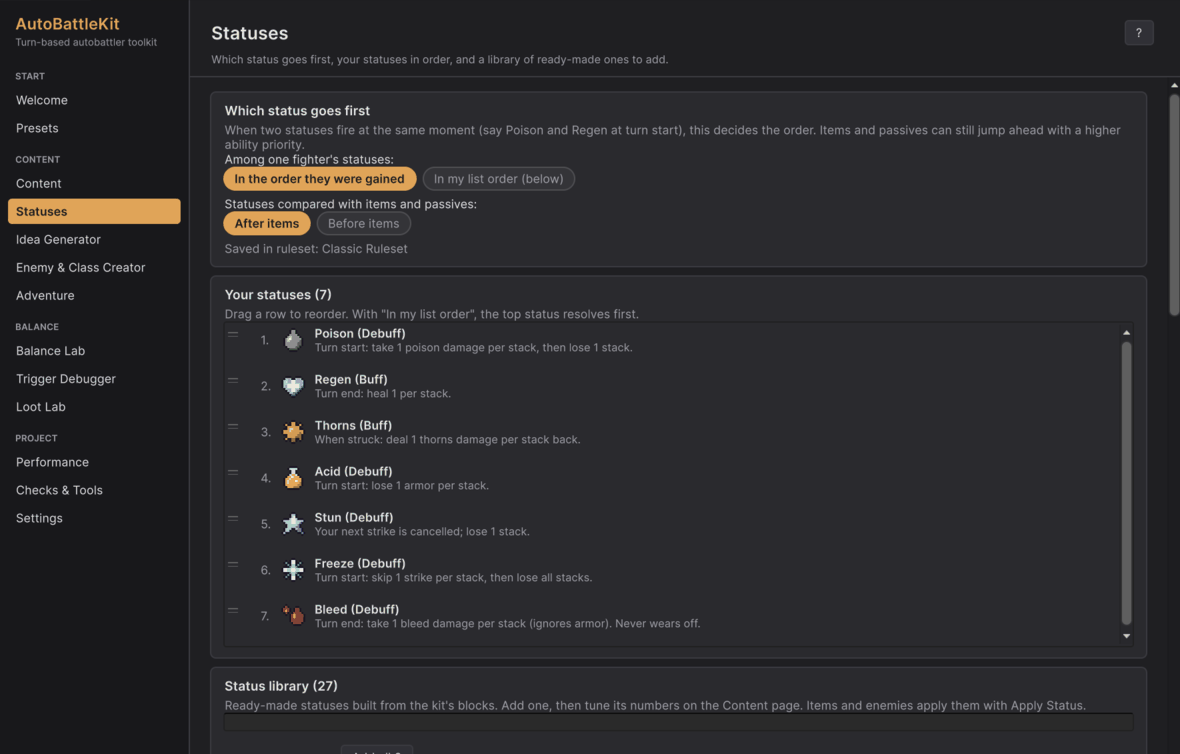Click the 'Freeze (Debuff)' row title

point(360,563)
